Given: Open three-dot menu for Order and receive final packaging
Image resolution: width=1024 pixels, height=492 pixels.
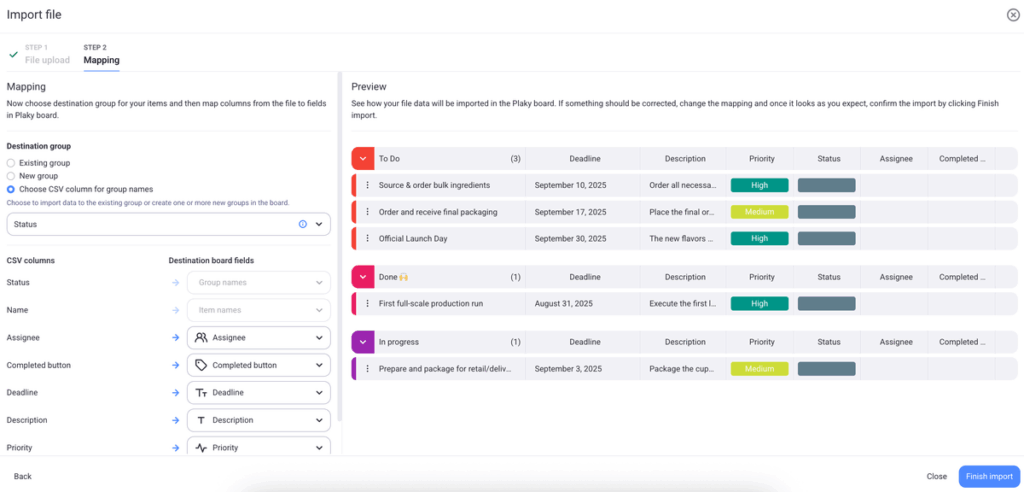Looking at the screenshot, I should click(367, 212).
